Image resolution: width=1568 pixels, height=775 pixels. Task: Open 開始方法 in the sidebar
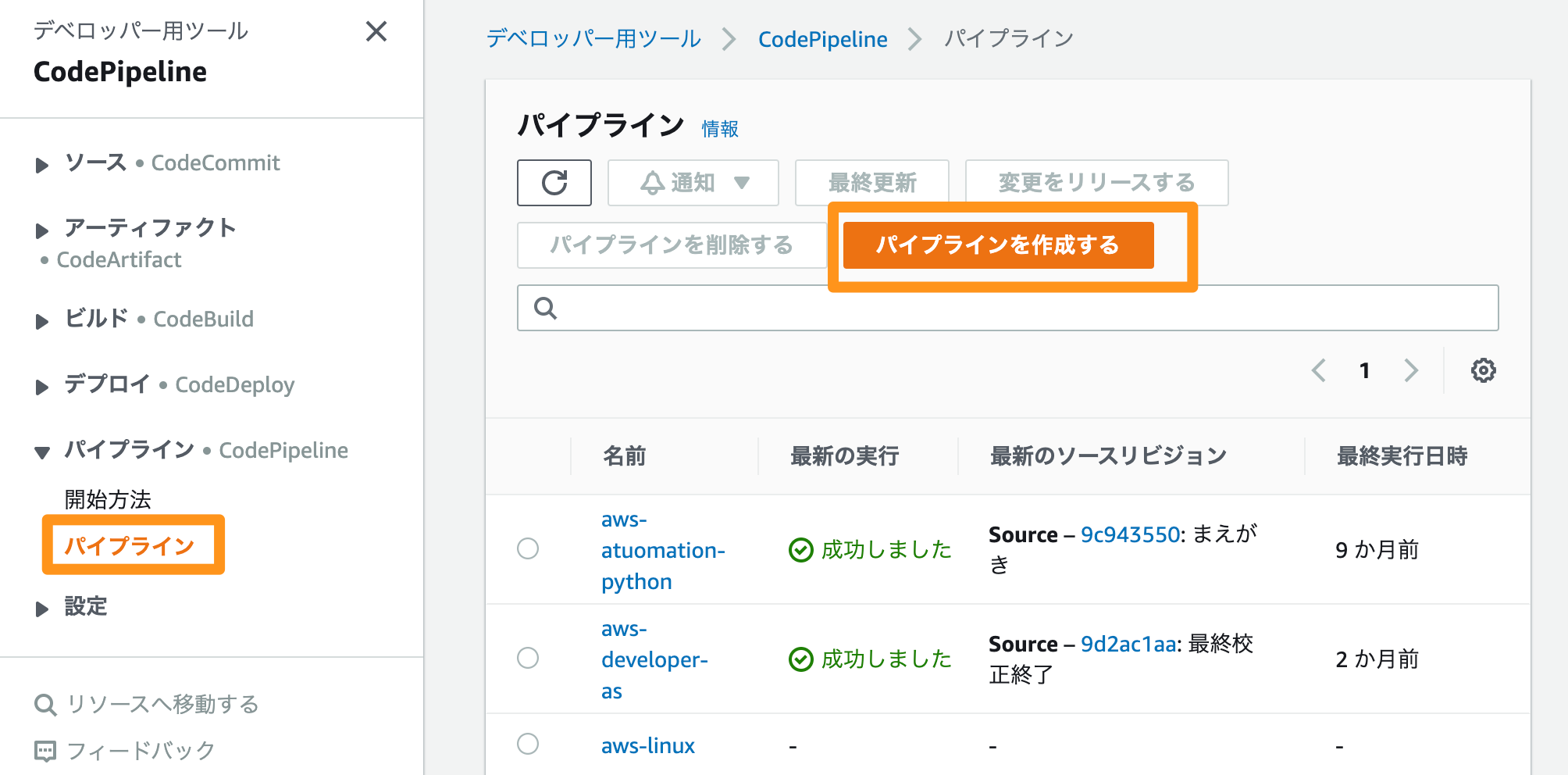(x=108, y=499)
